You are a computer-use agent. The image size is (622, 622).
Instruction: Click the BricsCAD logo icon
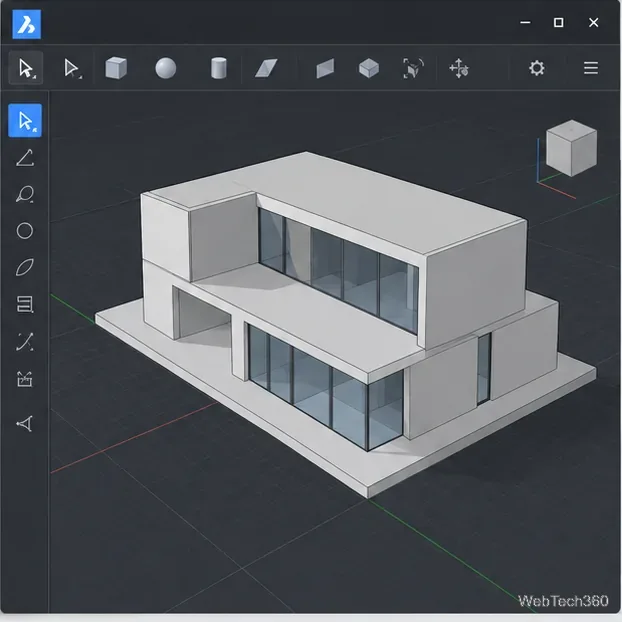[x=27, y=25]
